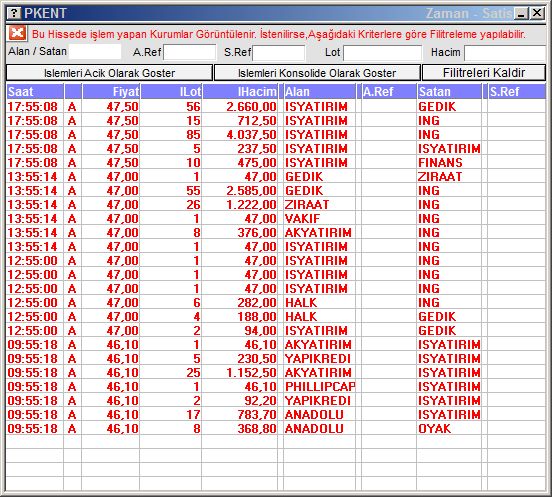Image resolution: width=552 pixels, height=497 pixels.
Task: Click the help question mark icon in title bar
Action: pos(14,13)
